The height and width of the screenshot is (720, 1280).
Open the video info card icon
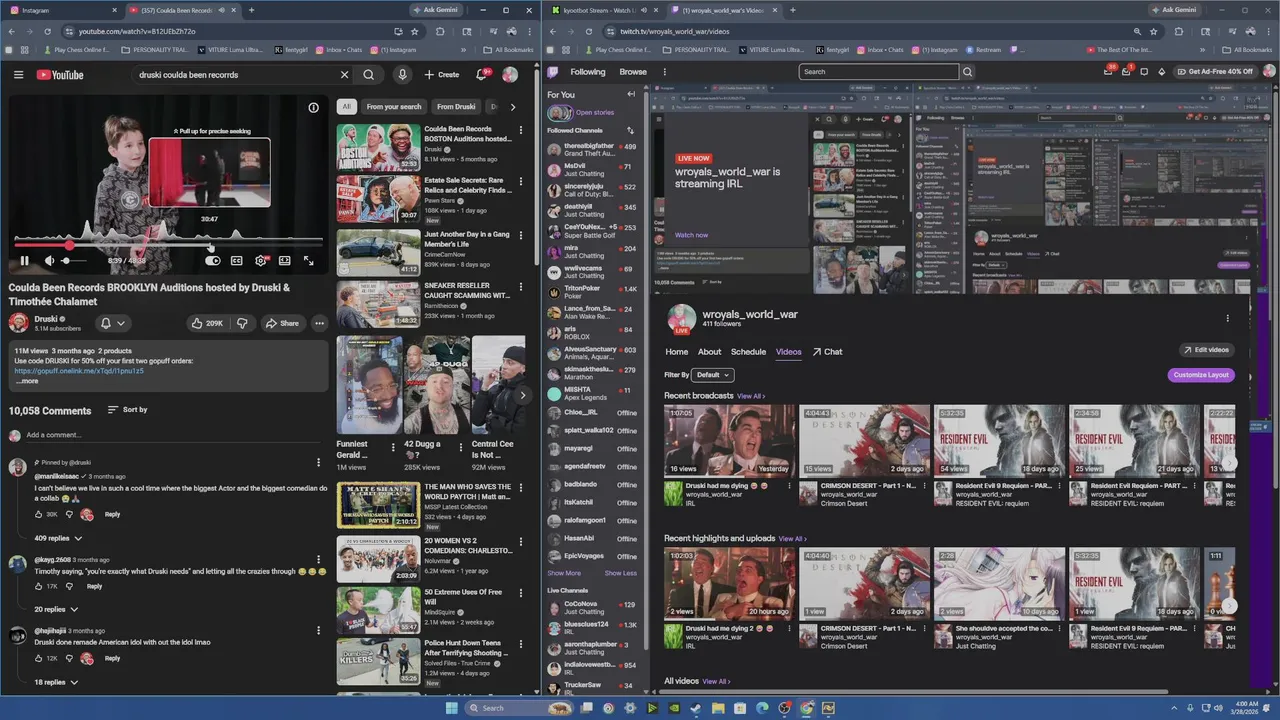click(313, 107)
